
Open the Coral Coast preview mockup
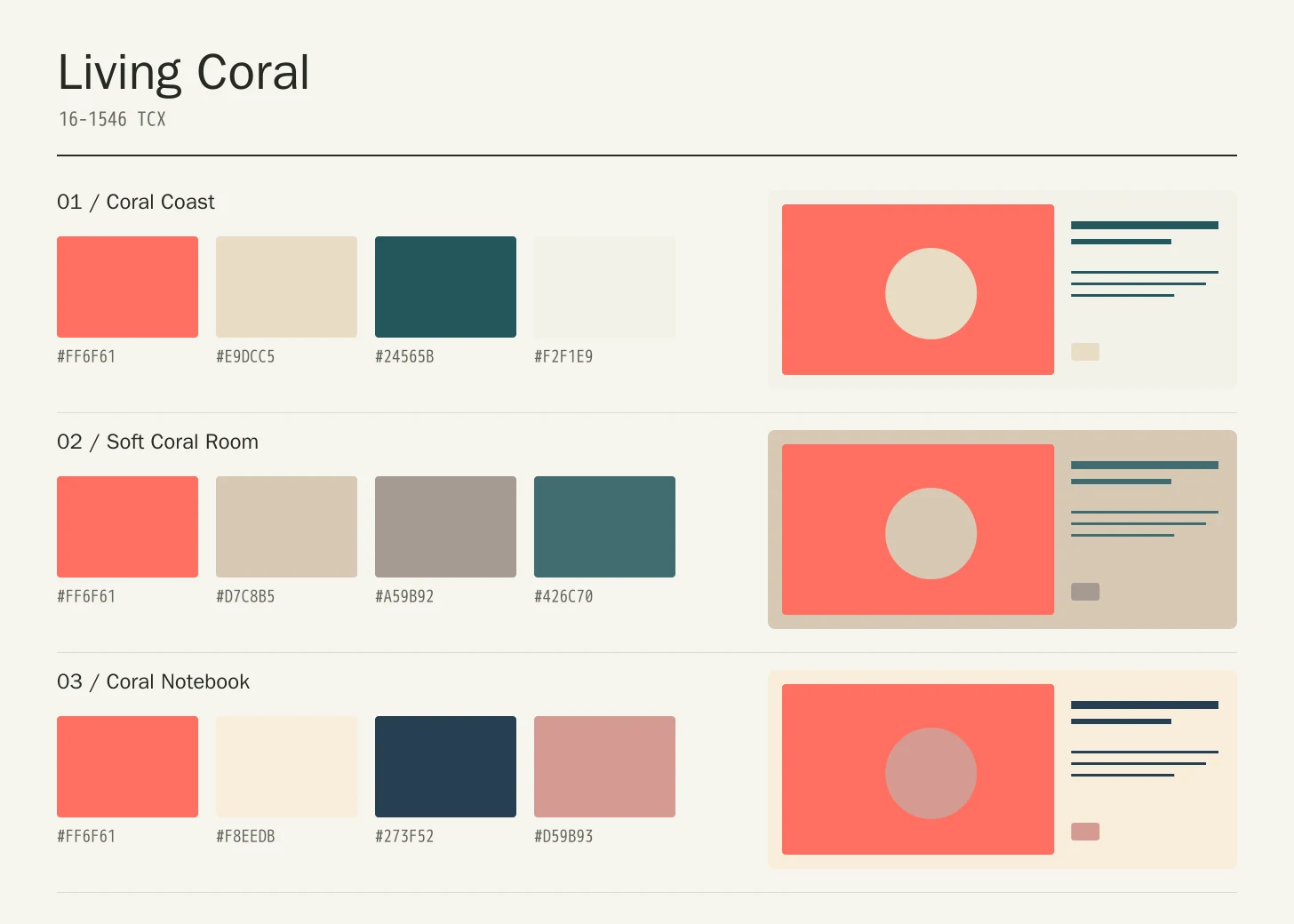[x=1002, y=290]
